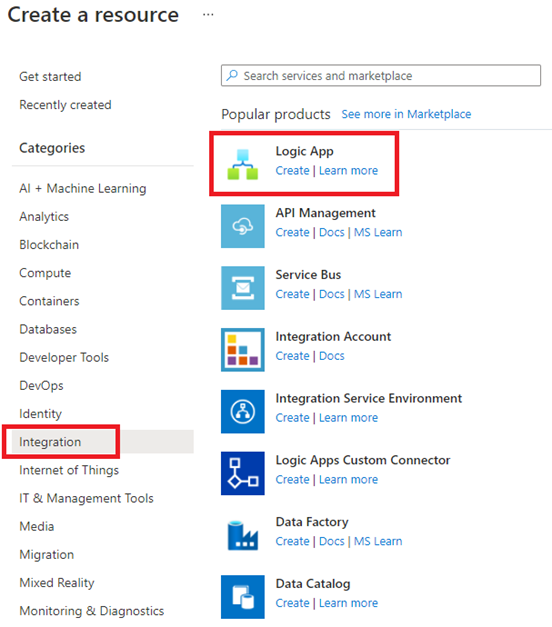Select the DevOps category
This screenshot has width=552, height=627.
42,386
